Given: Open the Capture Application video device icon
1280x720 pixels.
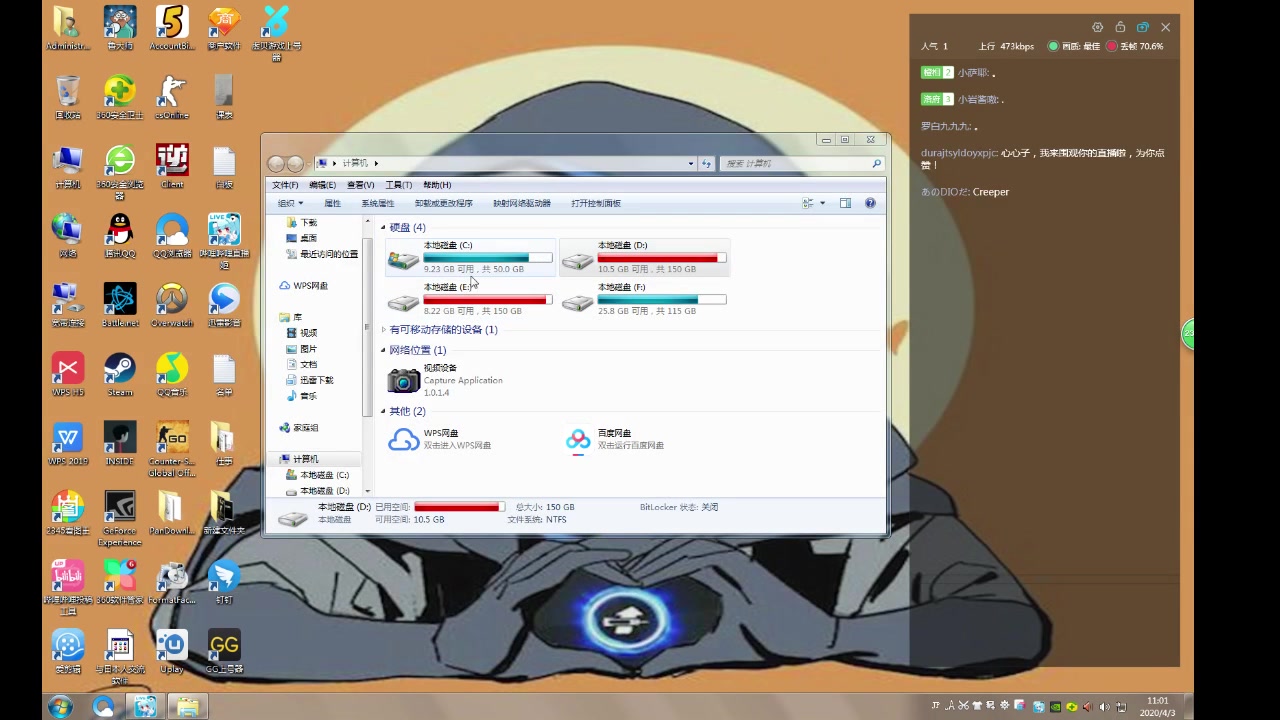Looking at the screenshot, I should 403,380.
